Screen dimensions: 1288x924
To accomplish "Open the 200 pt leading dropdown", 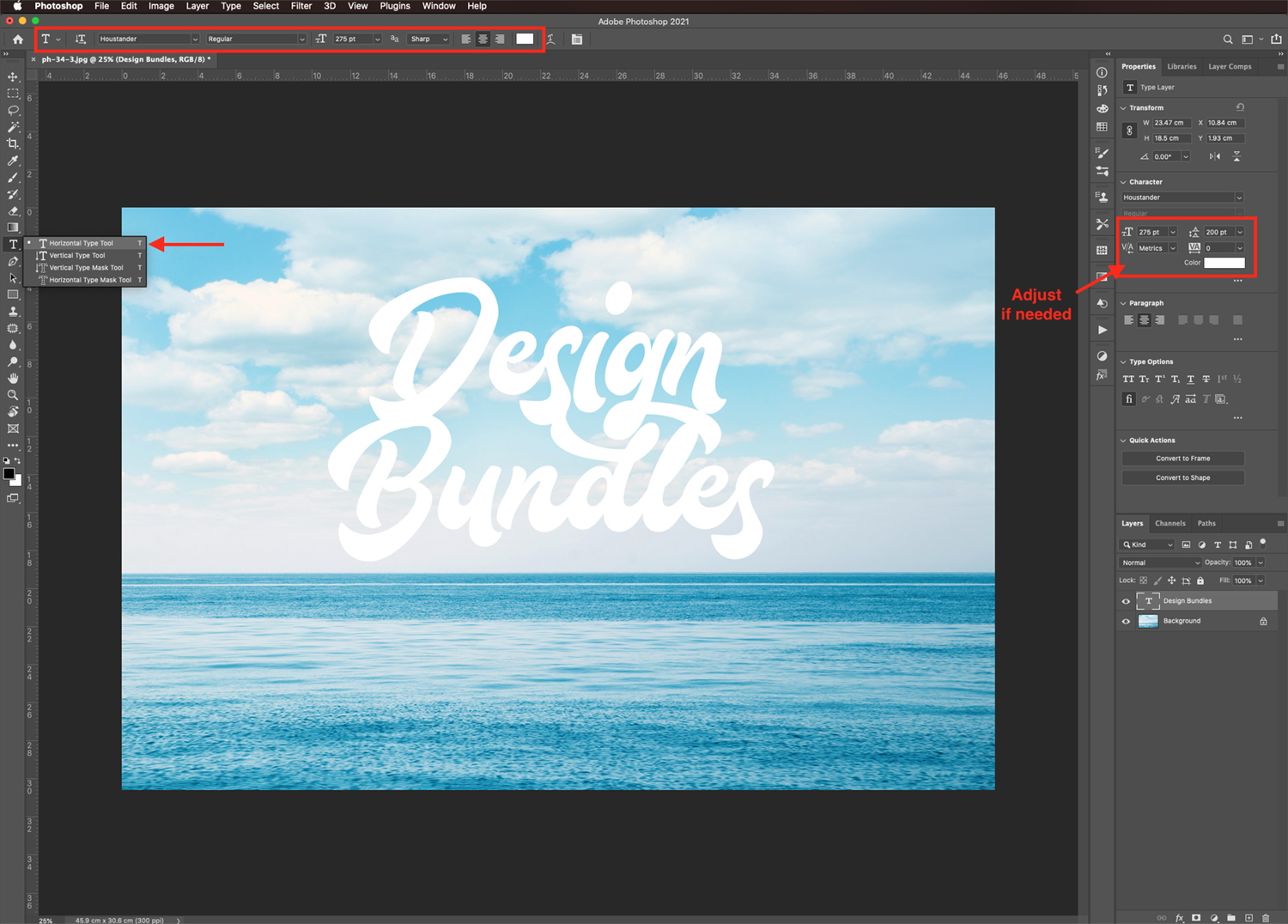I will [1240, 232].
